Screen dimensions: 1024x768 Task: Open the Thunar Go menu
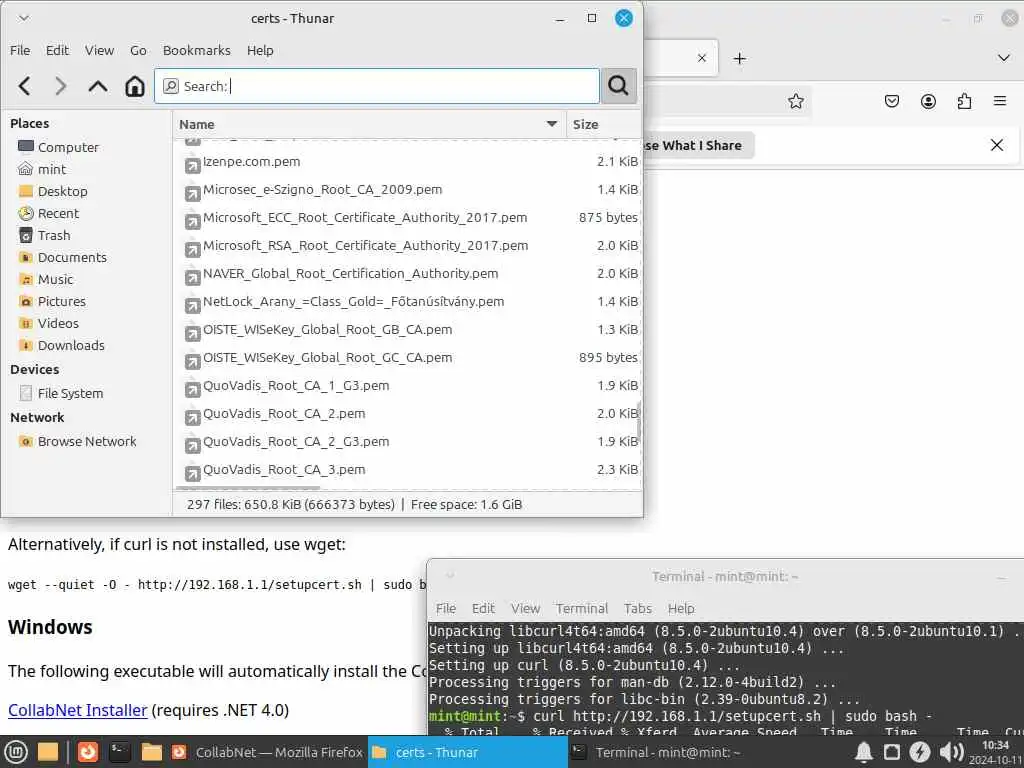tap(138, 50)
